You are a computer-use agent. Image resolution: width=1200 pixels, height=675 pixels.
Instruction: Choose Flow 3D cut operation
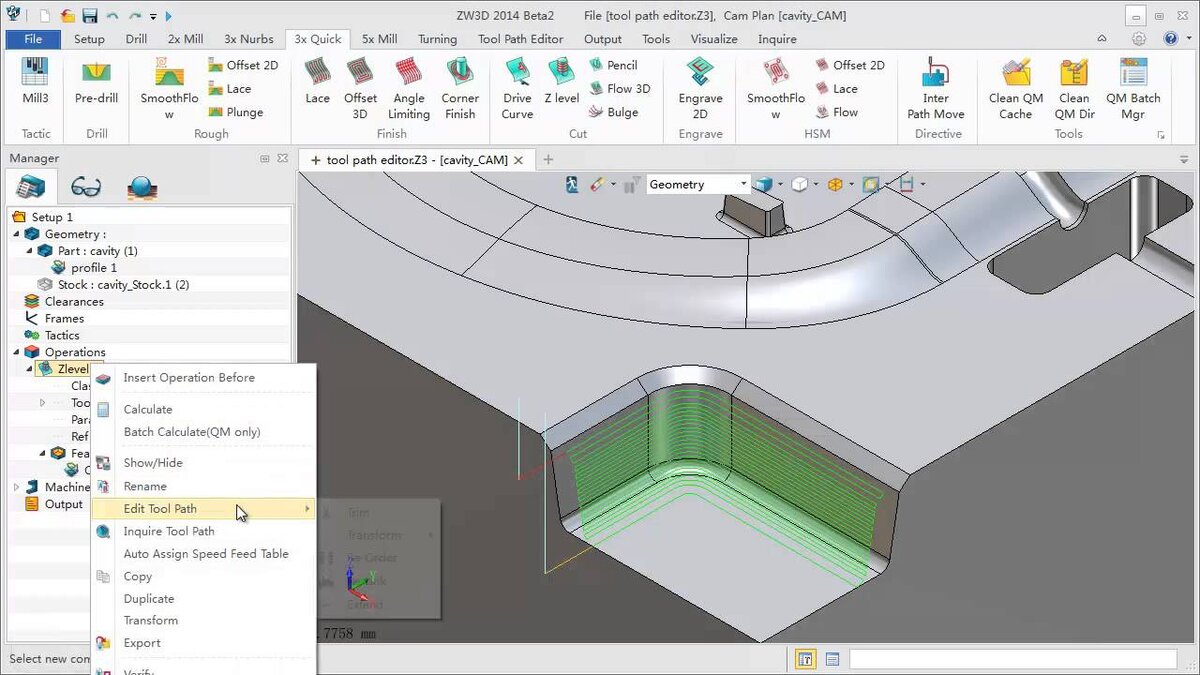tap(618, 89)
